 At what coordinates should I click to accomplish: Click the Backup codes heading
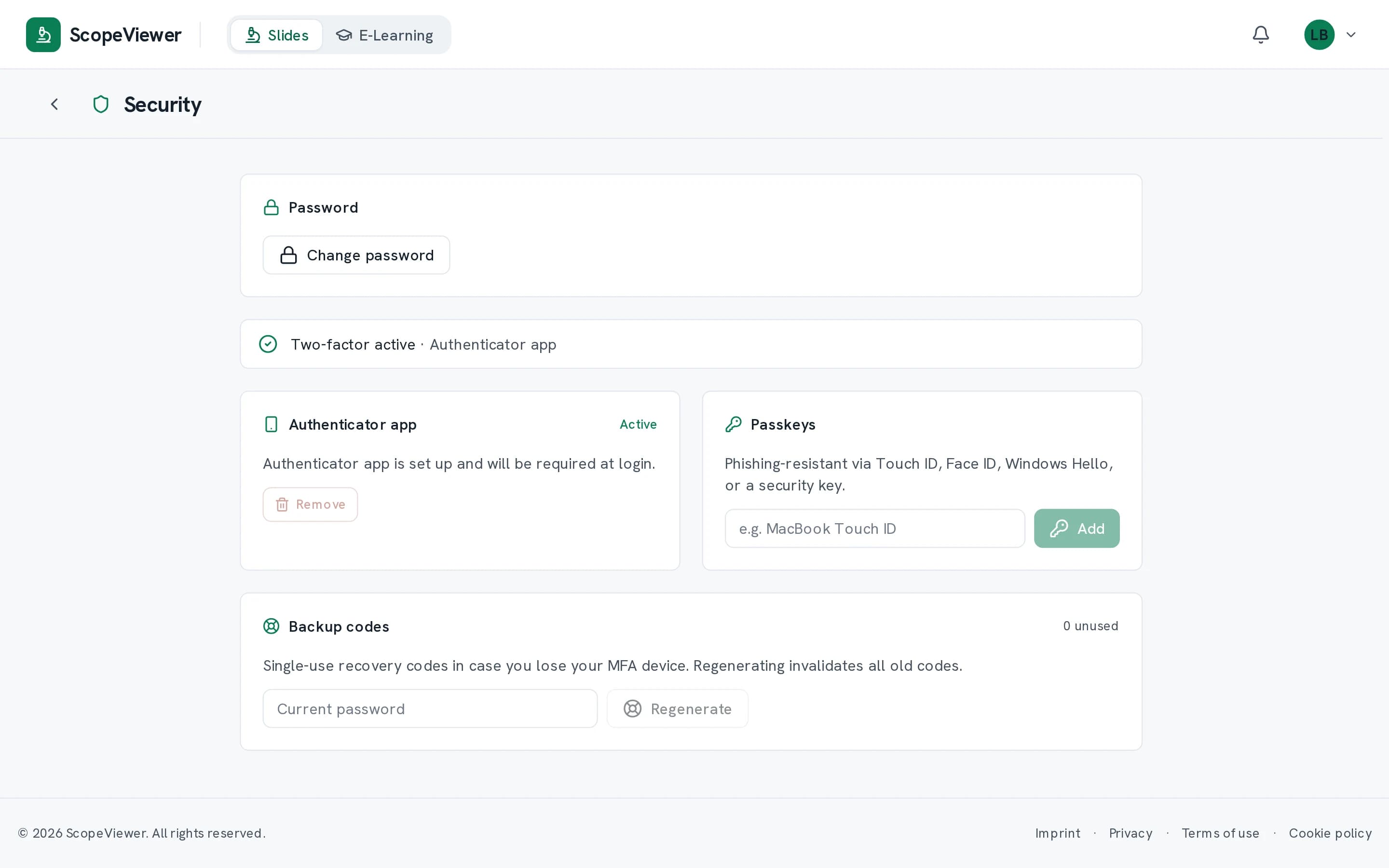(339, 626)
